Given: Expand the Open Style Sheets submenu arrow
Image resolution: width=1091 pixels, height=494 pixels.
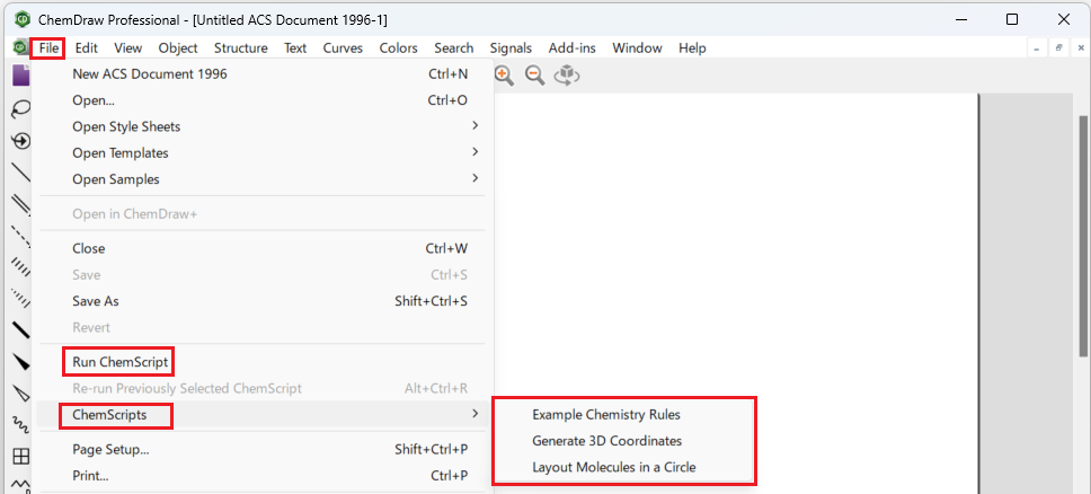Looking at the screenshot, I should point(475,126).
